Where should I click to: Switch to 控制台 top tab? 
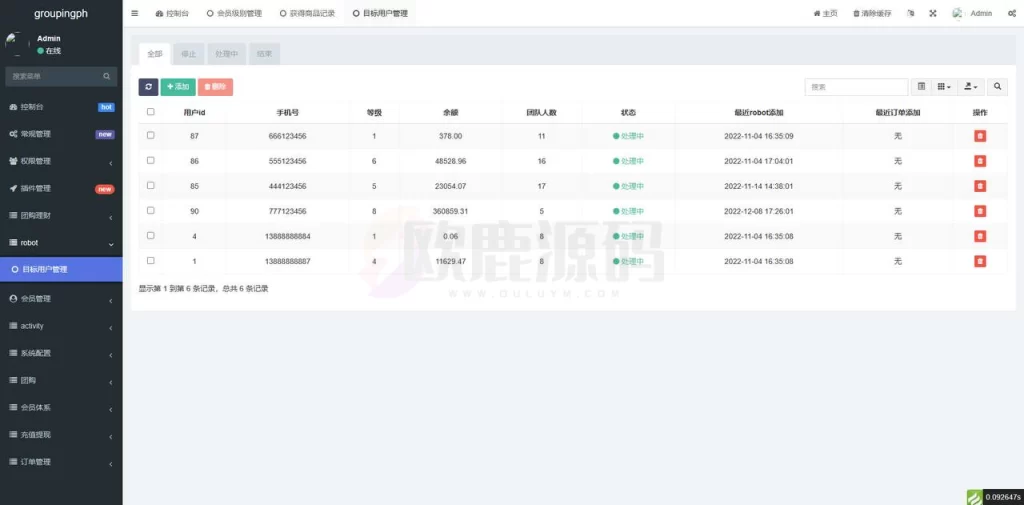(x=172, y=13)
